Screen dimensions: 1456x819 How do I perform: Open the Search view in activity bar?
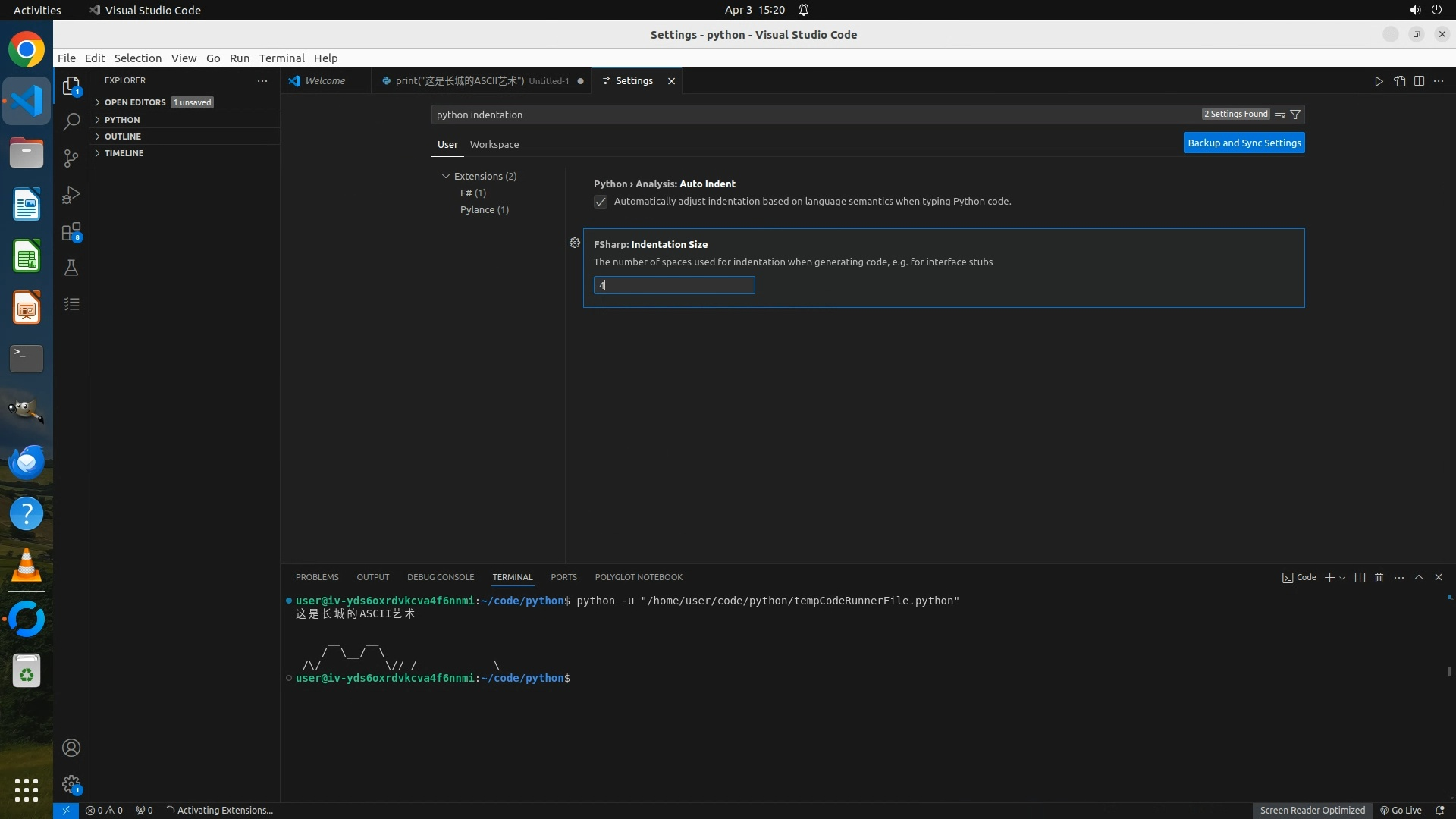pyautogui.click(x=71, y=121)
